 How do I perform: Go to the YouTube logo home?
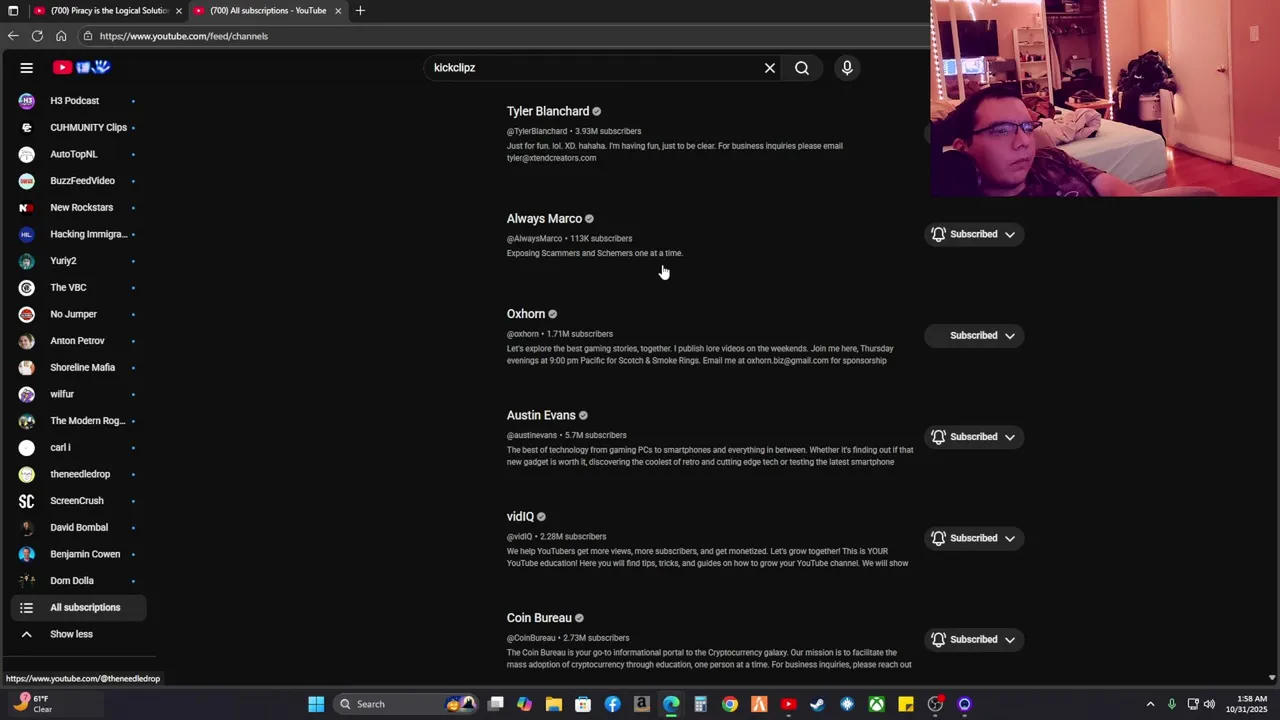(x=81, y=68)
